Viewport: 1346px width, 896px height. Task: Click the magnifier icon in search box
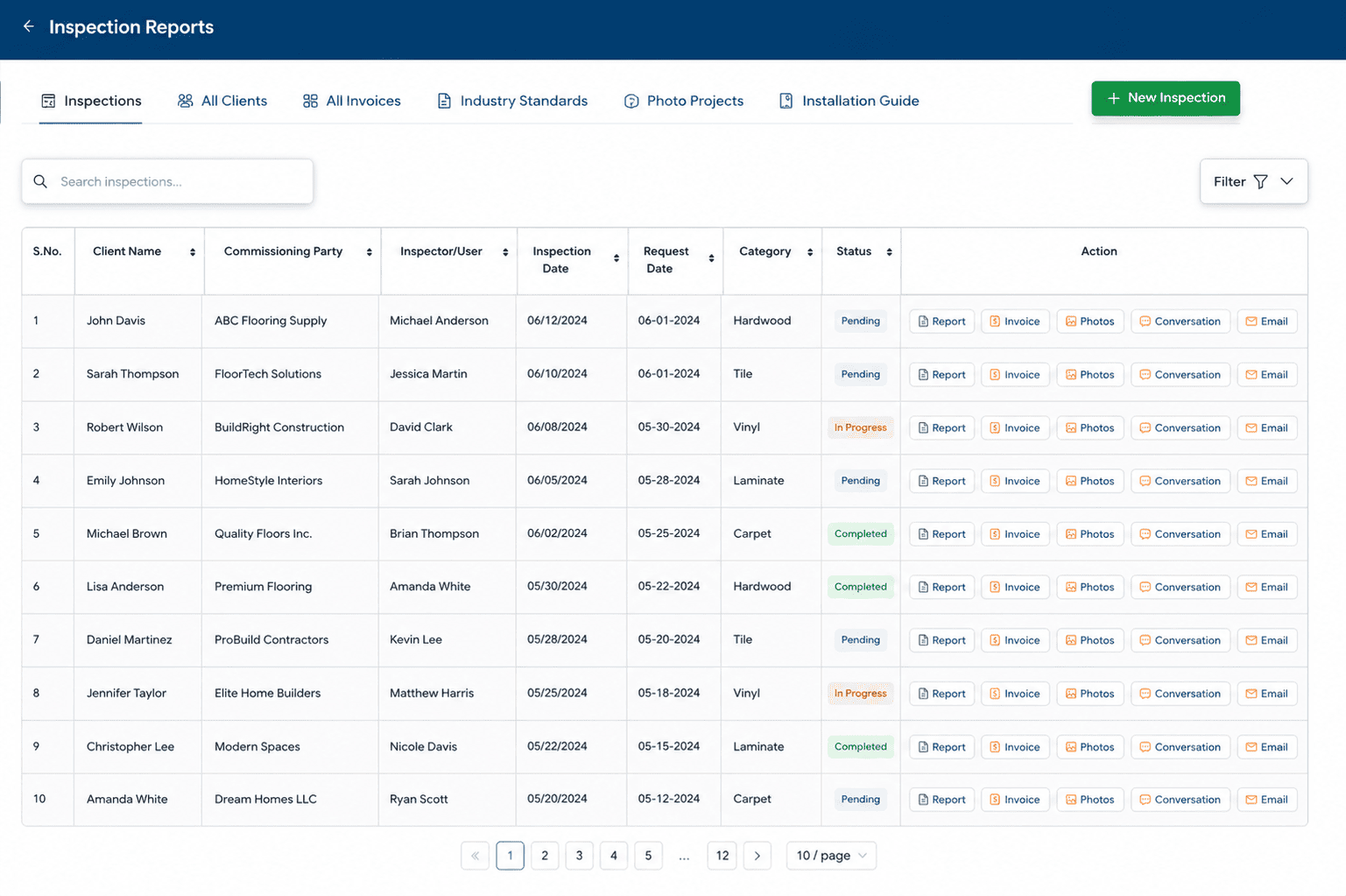(40, 181)
